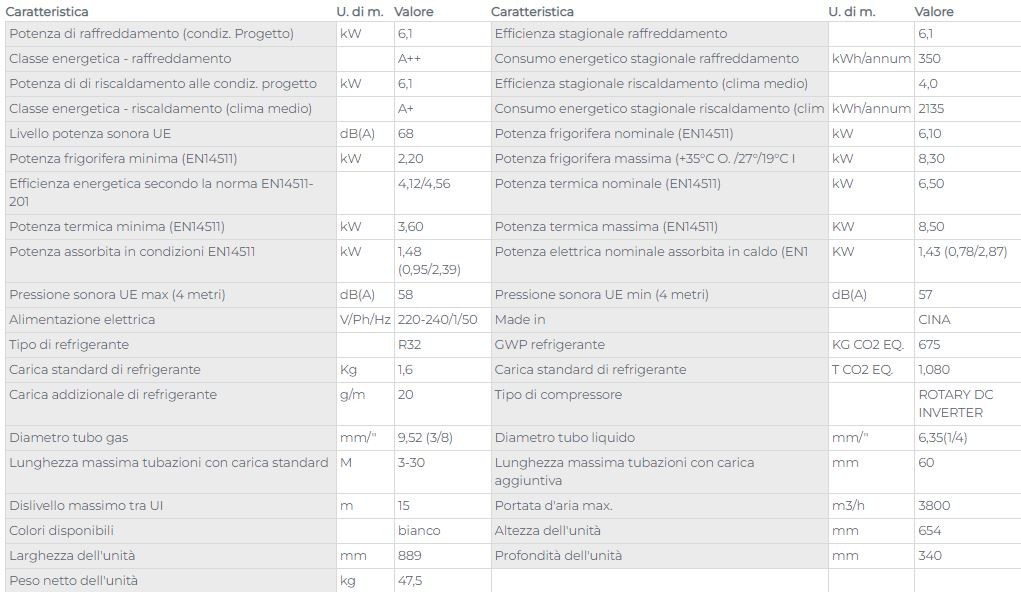Select the Classe energetica raffreddamento A++ value
Screen dimensions: 1021x592
tap(409, 59)
